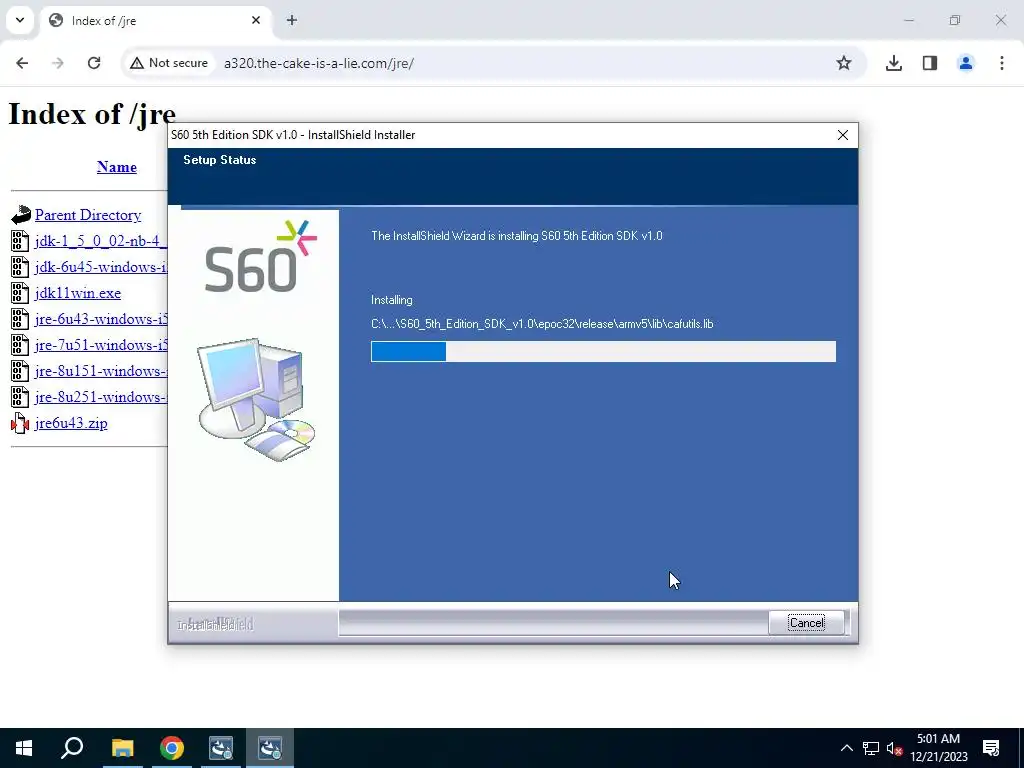The width and height of the screenshot is (1024, 768).
Task: Open File Explorer from taskbar
Action: pos(122,748)
